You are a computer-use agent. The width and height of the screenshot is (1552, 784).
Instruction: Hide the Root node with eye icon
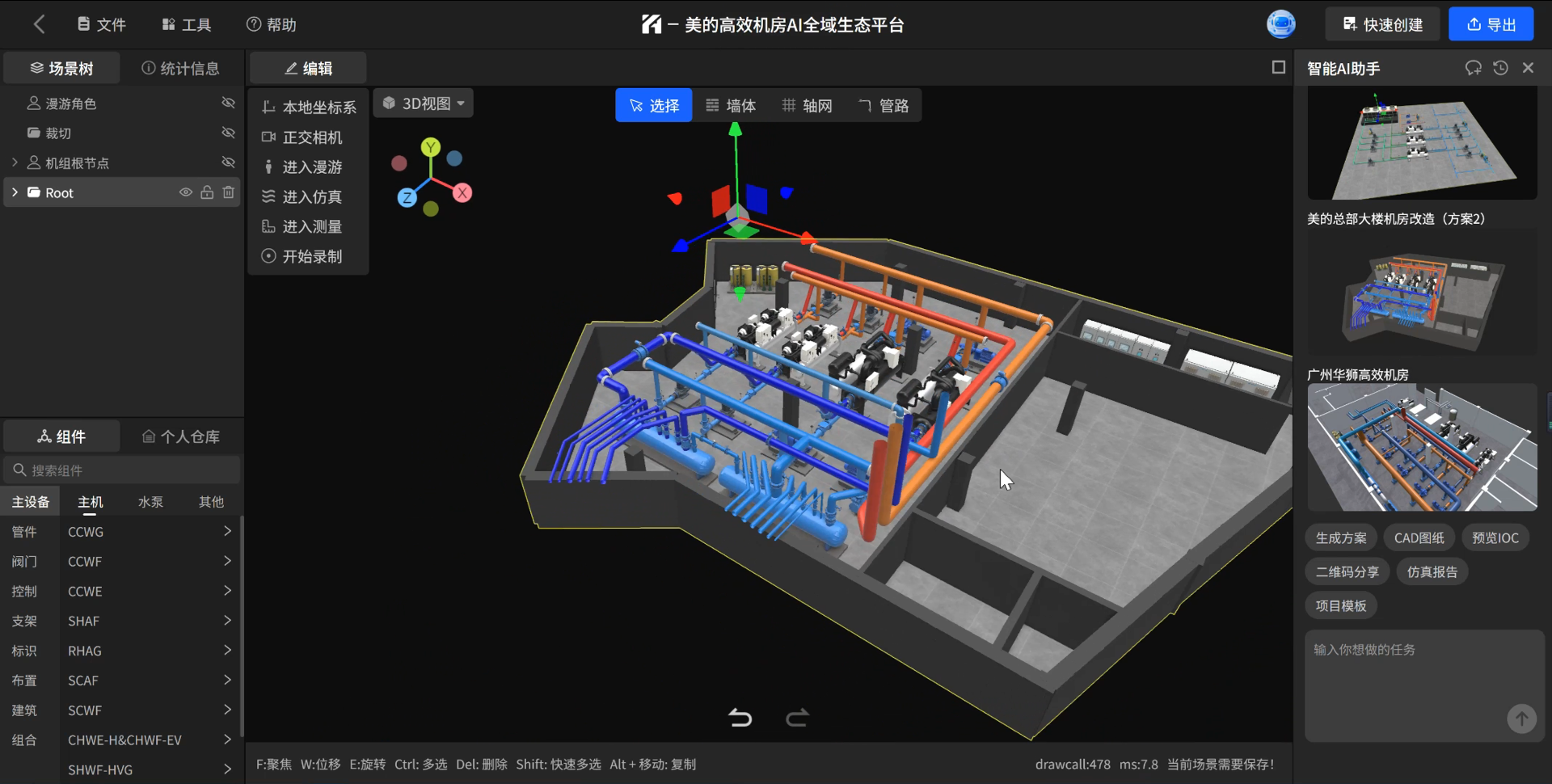tap(186, 192)
